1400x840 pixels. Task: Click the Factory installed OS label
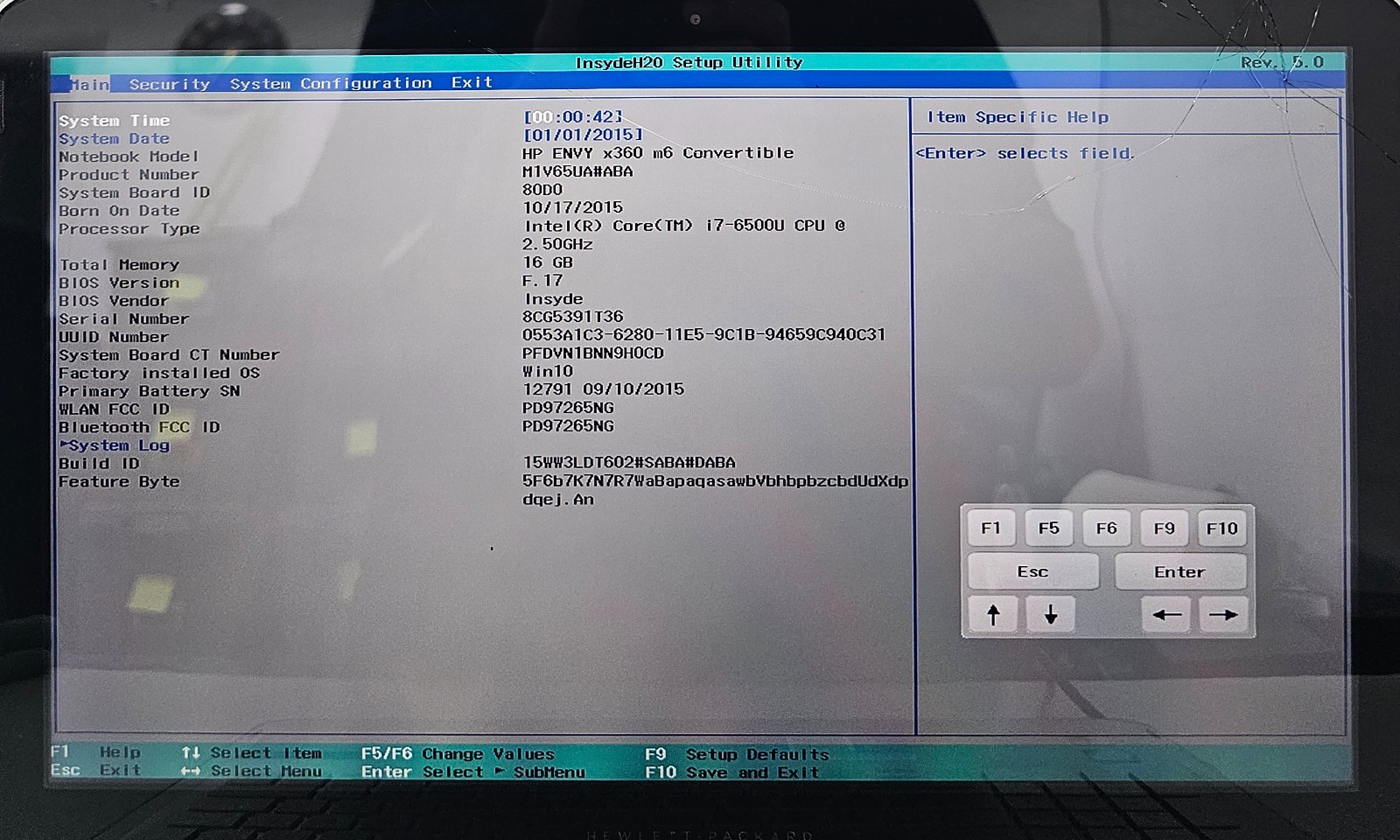(x=159, y=374)
